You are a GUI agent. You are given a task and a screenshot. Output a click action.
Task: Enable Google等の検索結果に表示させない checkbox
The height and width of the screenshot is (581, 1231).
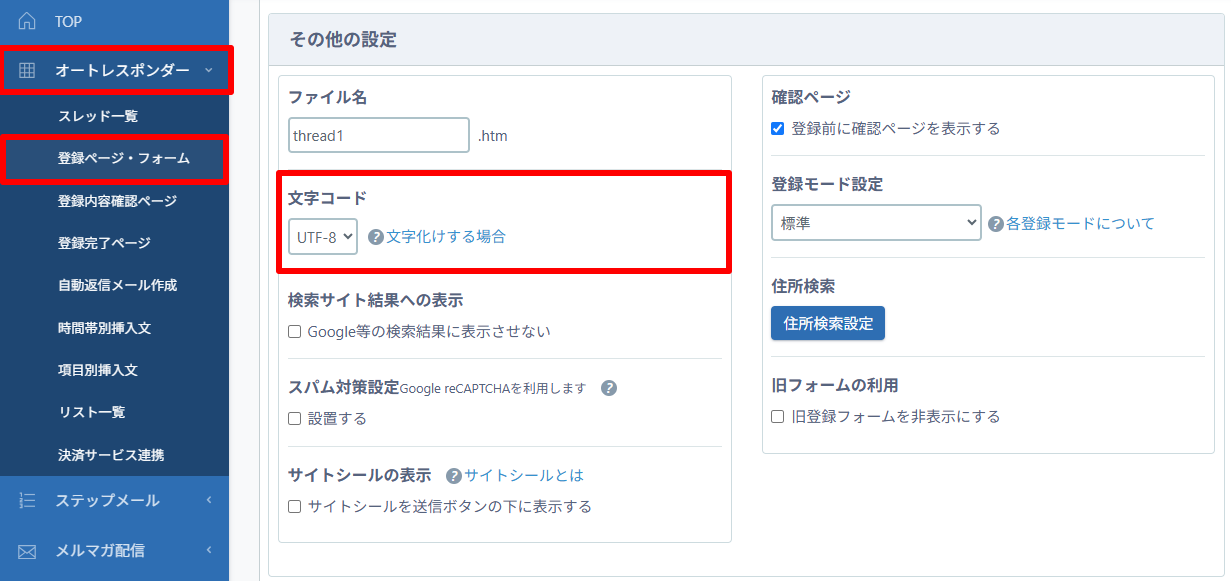tap(295, 331)
